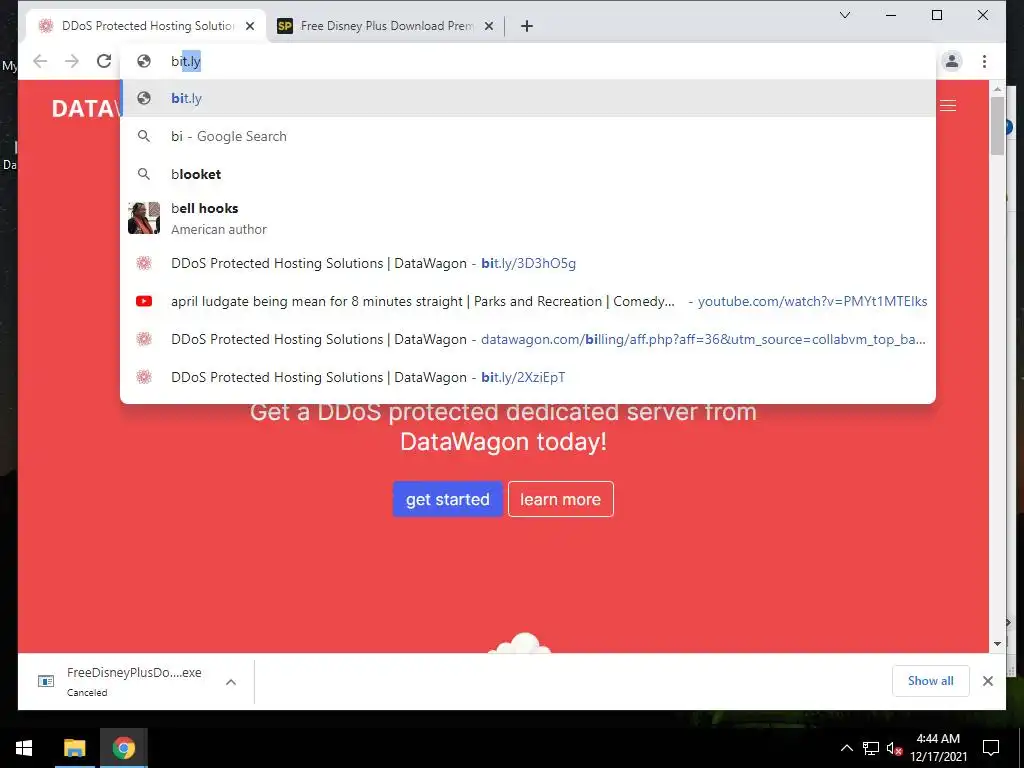Viewport: 1024px width, 768px height.
Task: Click the page vertical scrollbar thumb
Action: pos(997,126)
